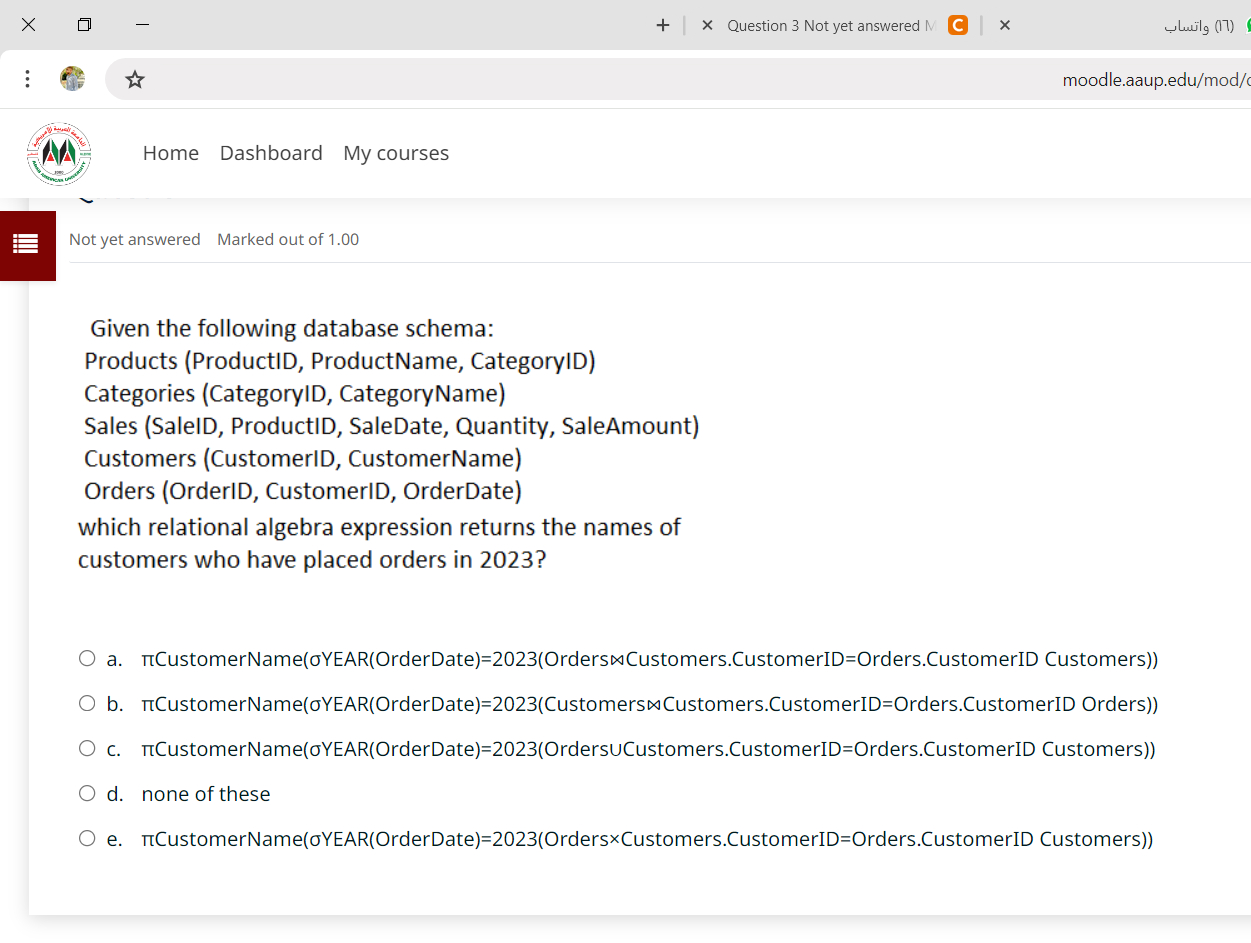Screen dimensions: 1251x943
Task: Switch to the Question 3 tab
Action: click(x=830, y=25)
